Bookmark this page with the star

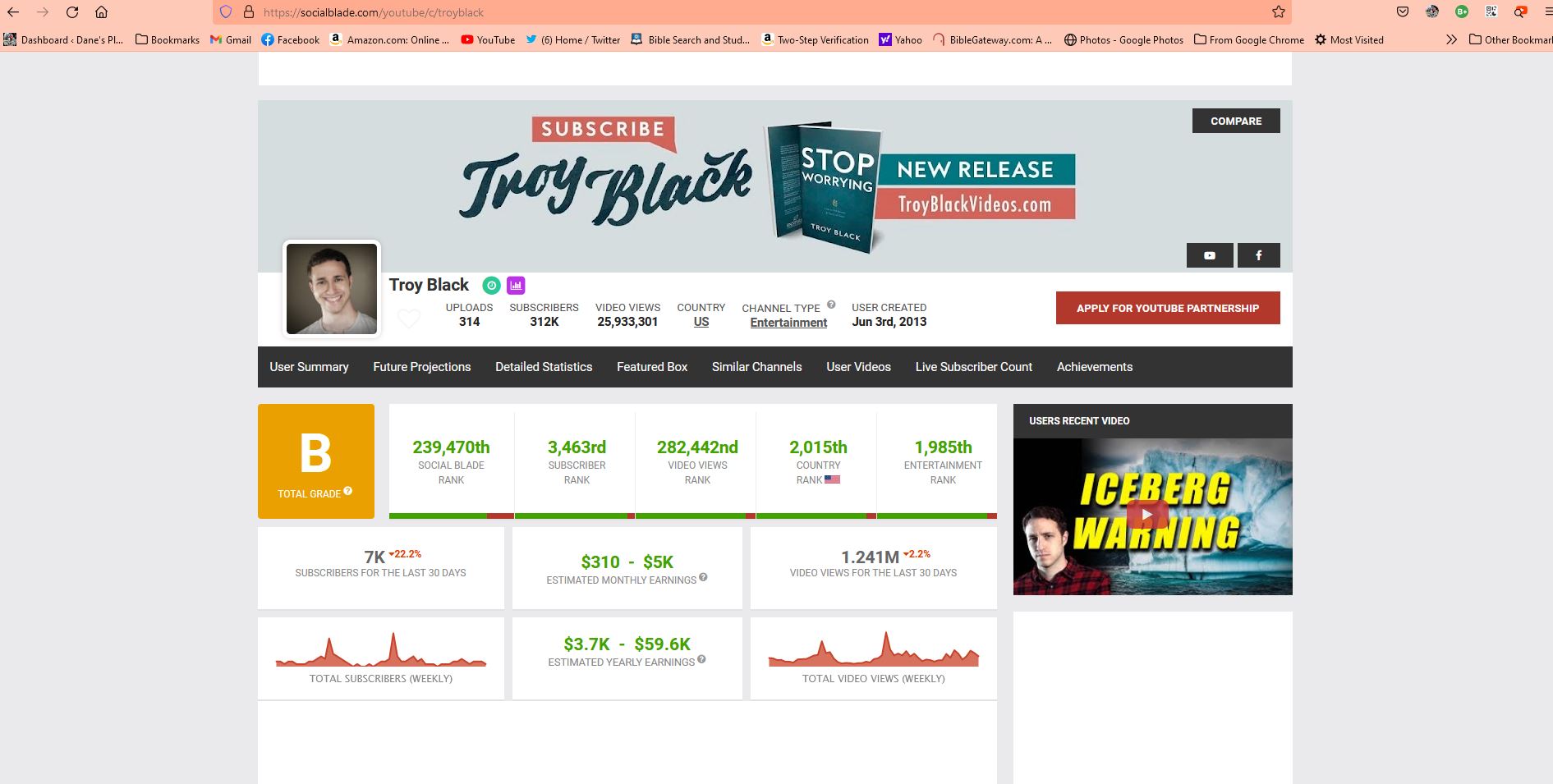[1278, 12]
